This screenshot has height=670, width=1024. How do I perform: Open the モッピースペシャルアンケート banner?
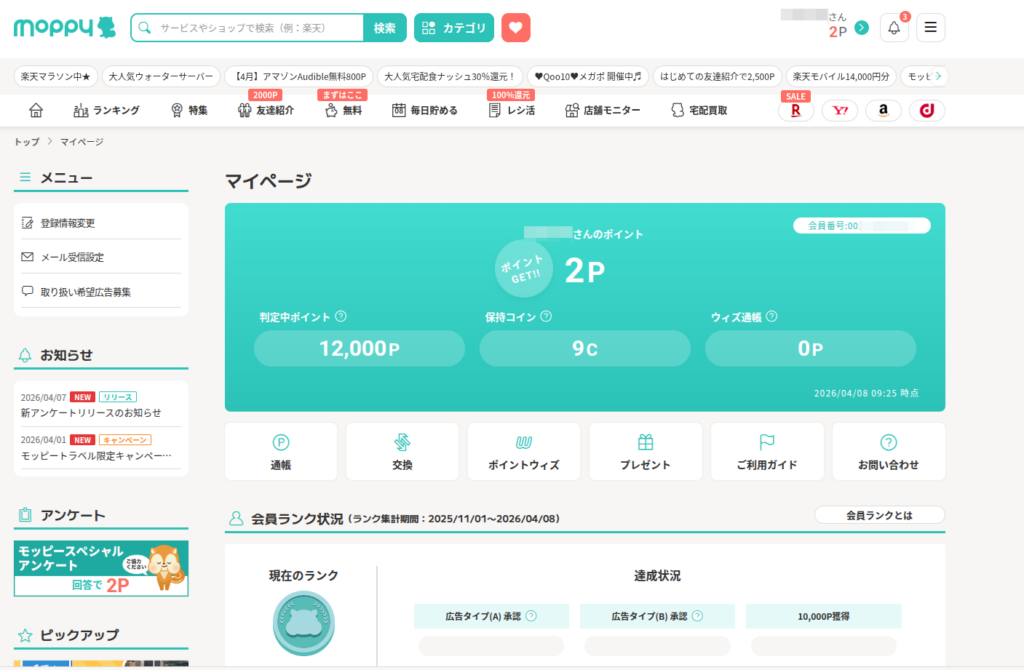[101, 568]
